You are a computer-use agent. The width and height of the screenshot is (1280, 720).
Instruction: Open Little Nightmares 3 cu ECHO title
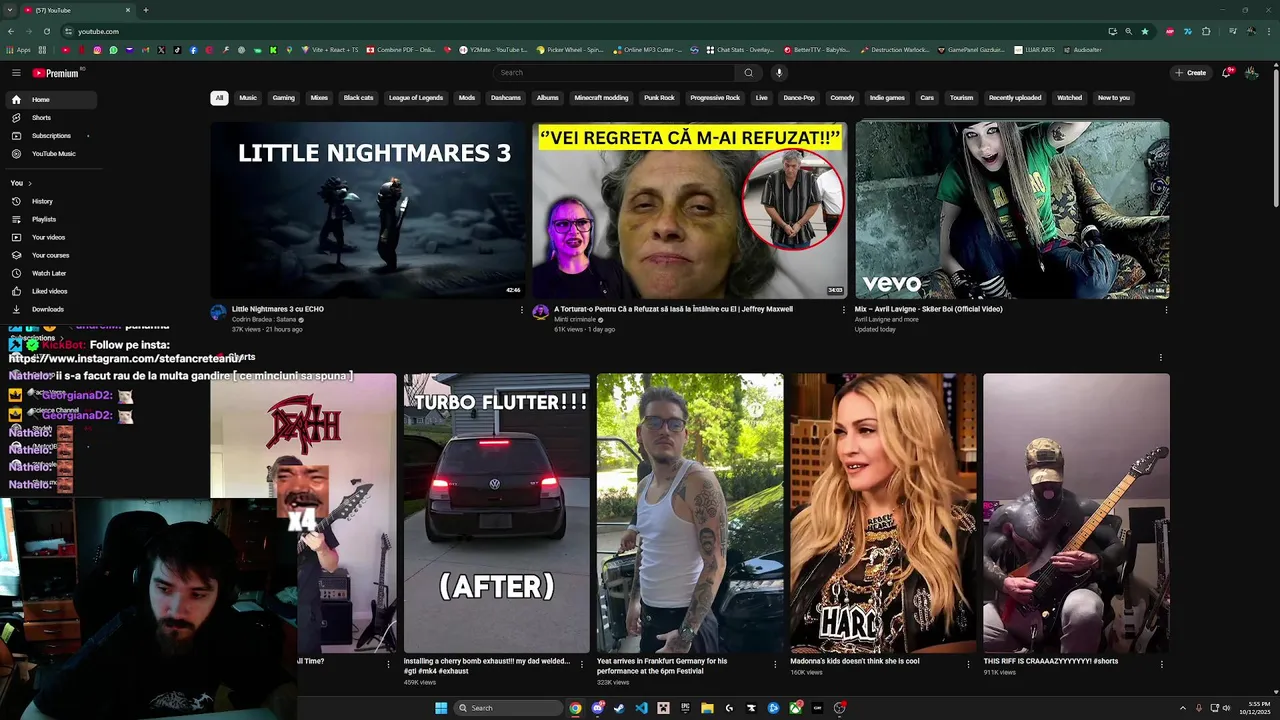pos(278,309)
